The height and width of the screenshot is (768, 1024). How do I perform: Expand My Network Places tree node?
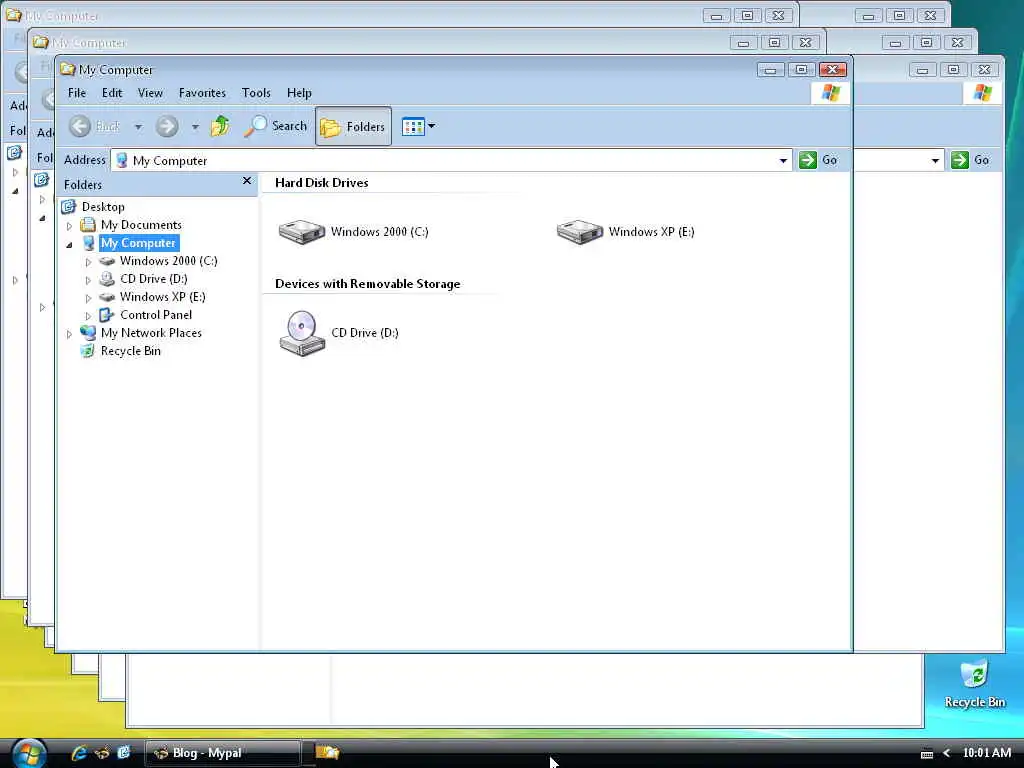coord(69,334)
